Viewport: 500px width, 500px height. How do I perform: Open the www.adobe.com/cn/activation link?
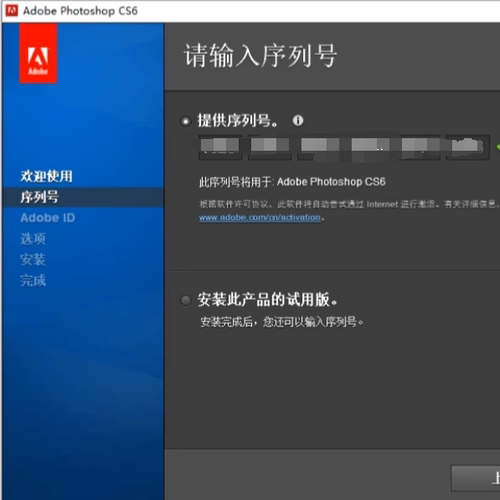[x=260, y=217]
